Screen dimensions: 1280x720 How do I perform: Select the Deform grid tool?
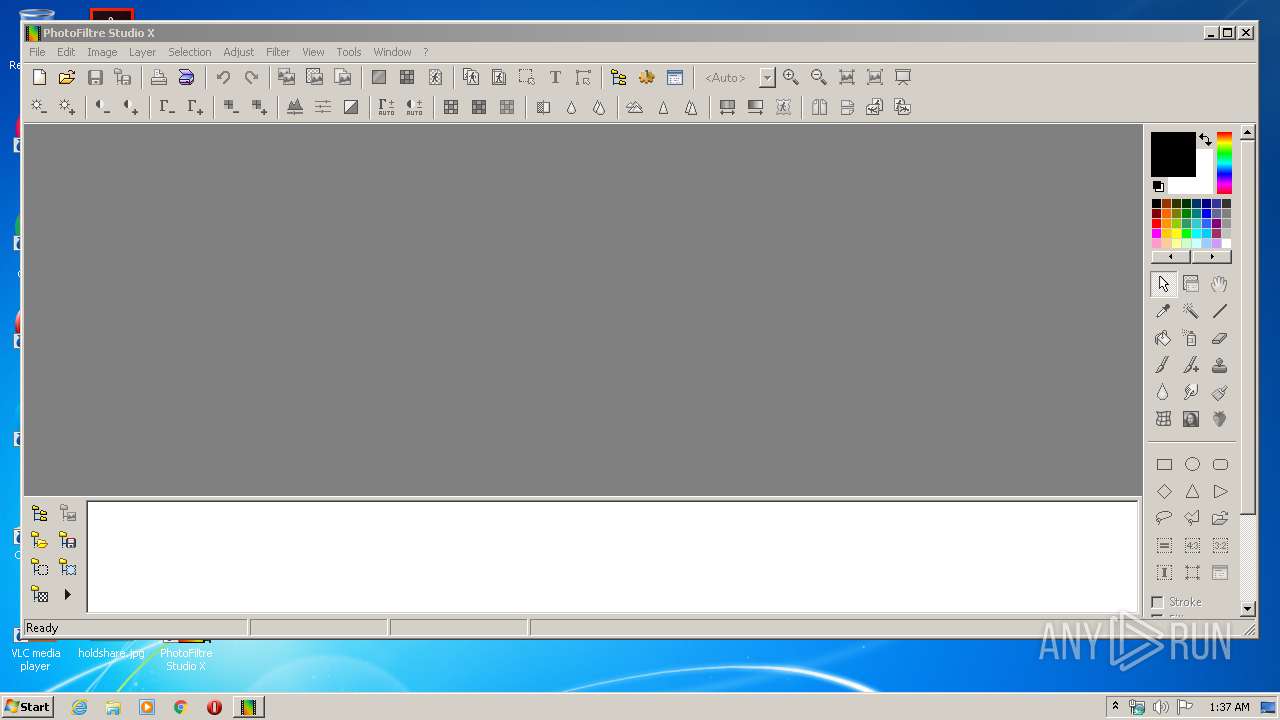tap(1163, 419)
